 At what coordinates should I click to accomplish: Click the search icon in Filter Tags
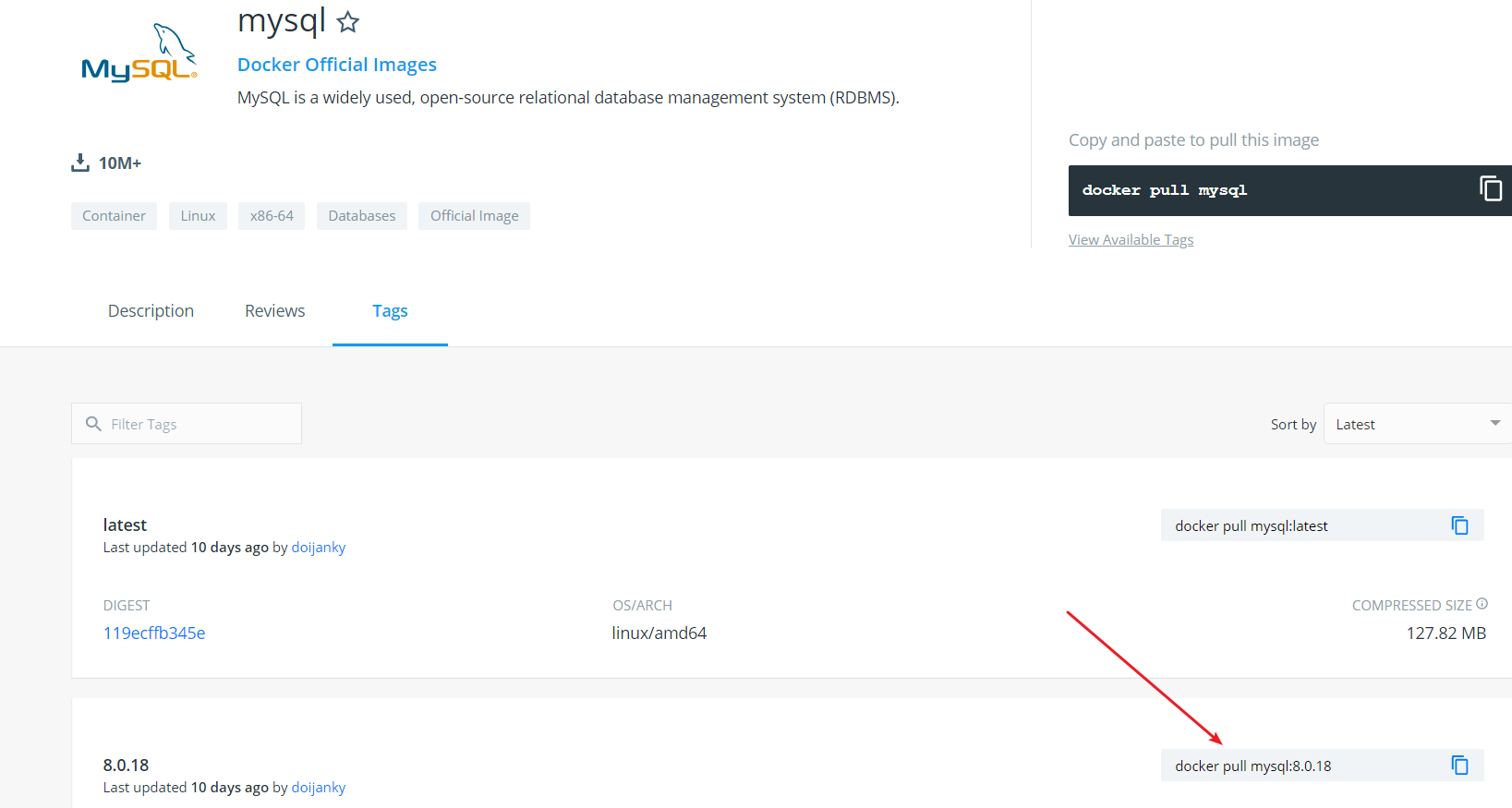click(x=93, y=424)
